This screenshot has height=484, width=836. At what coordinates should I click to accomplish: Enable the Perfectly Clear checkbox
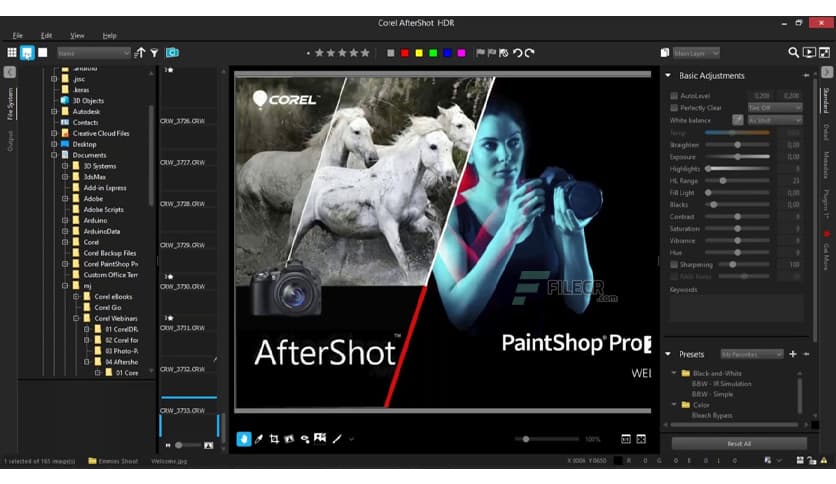(x=674, y=108)
